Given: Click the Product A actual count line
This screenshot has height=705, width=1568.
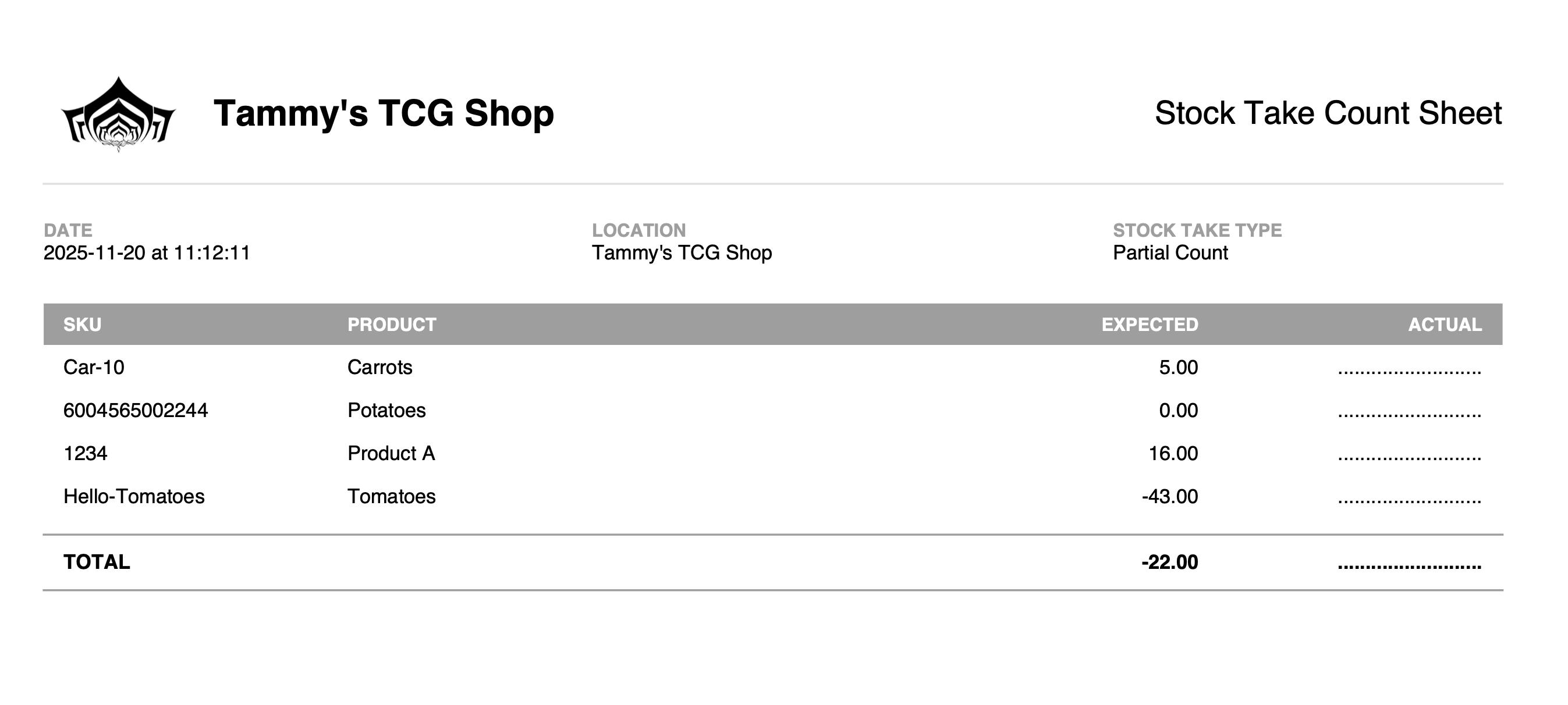Looking at the screenshot, I should [1409, 456].
